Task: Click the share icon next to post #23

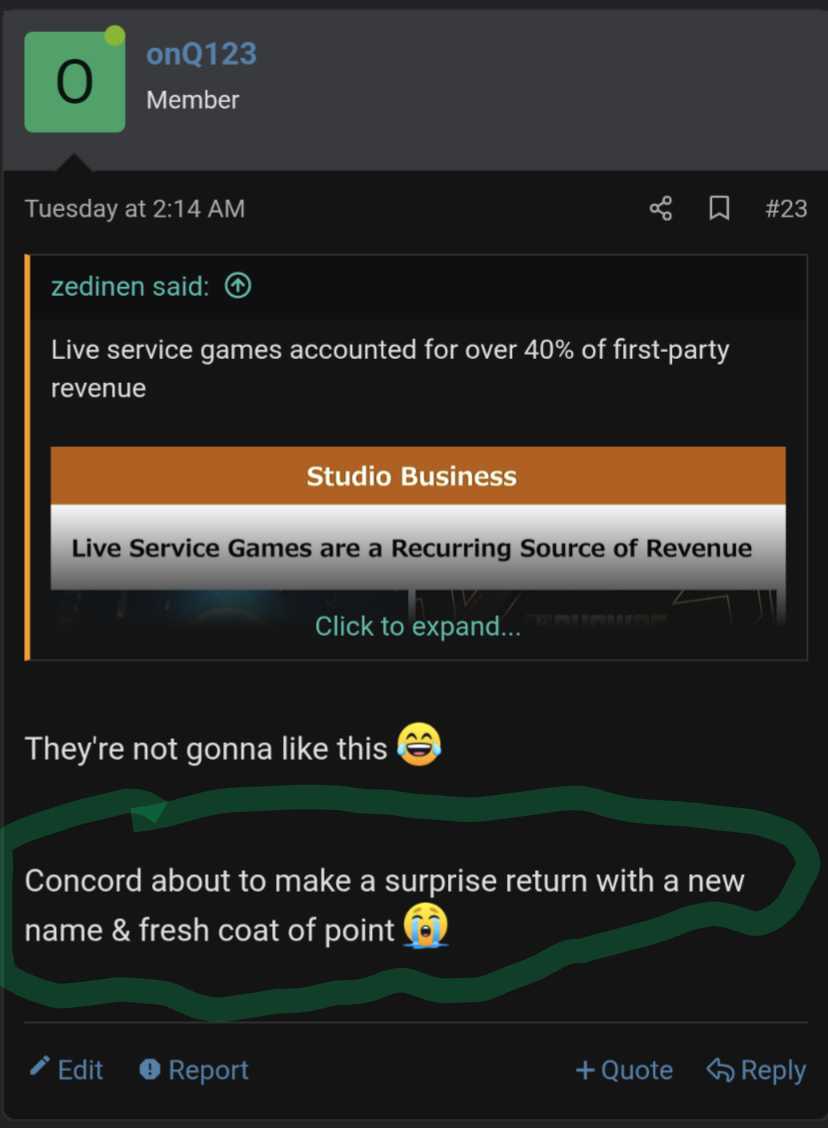Action: click(660, 209)
